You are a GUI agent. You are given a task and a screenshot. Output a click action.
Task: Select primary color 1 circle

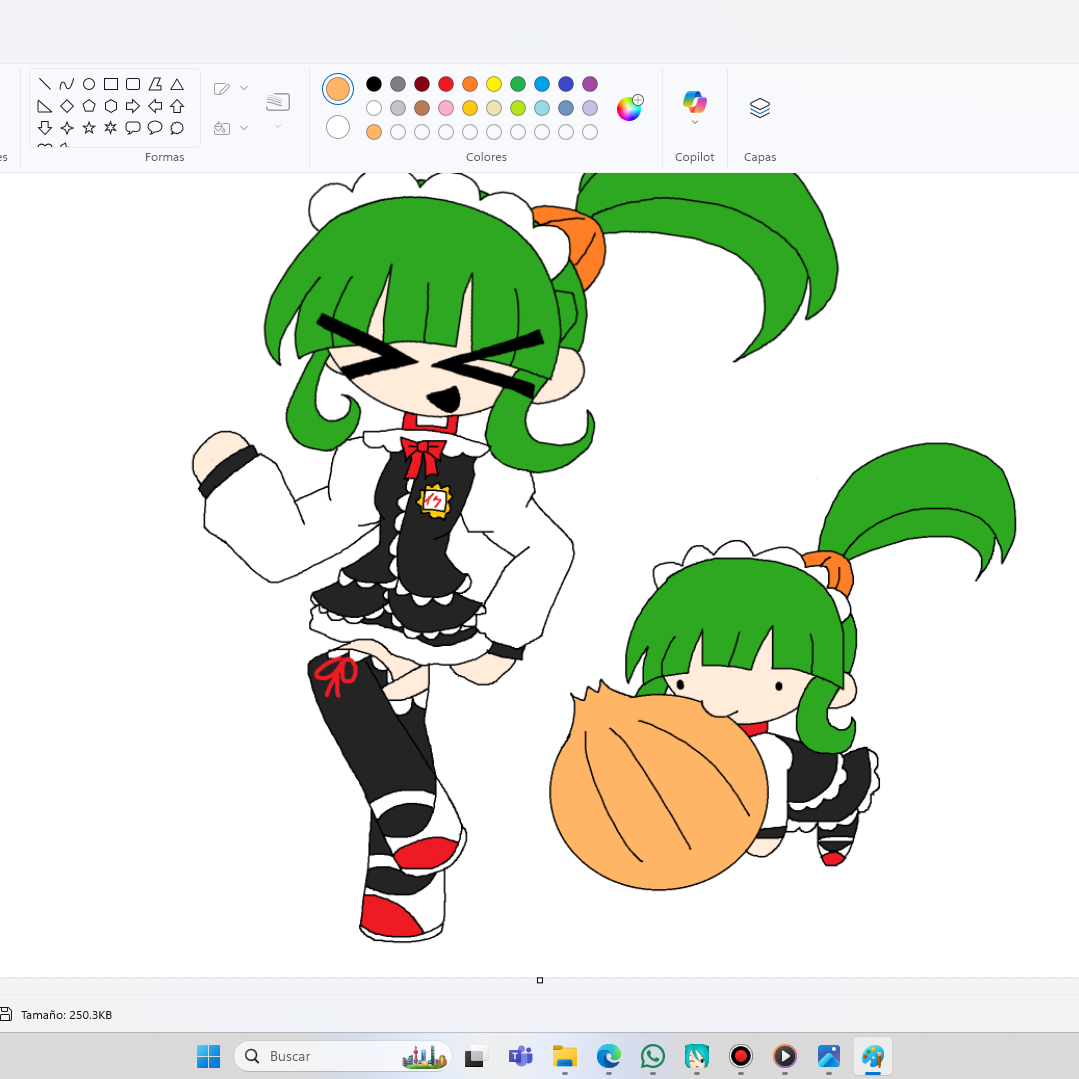pyautogui.click(x=338, y=89)
